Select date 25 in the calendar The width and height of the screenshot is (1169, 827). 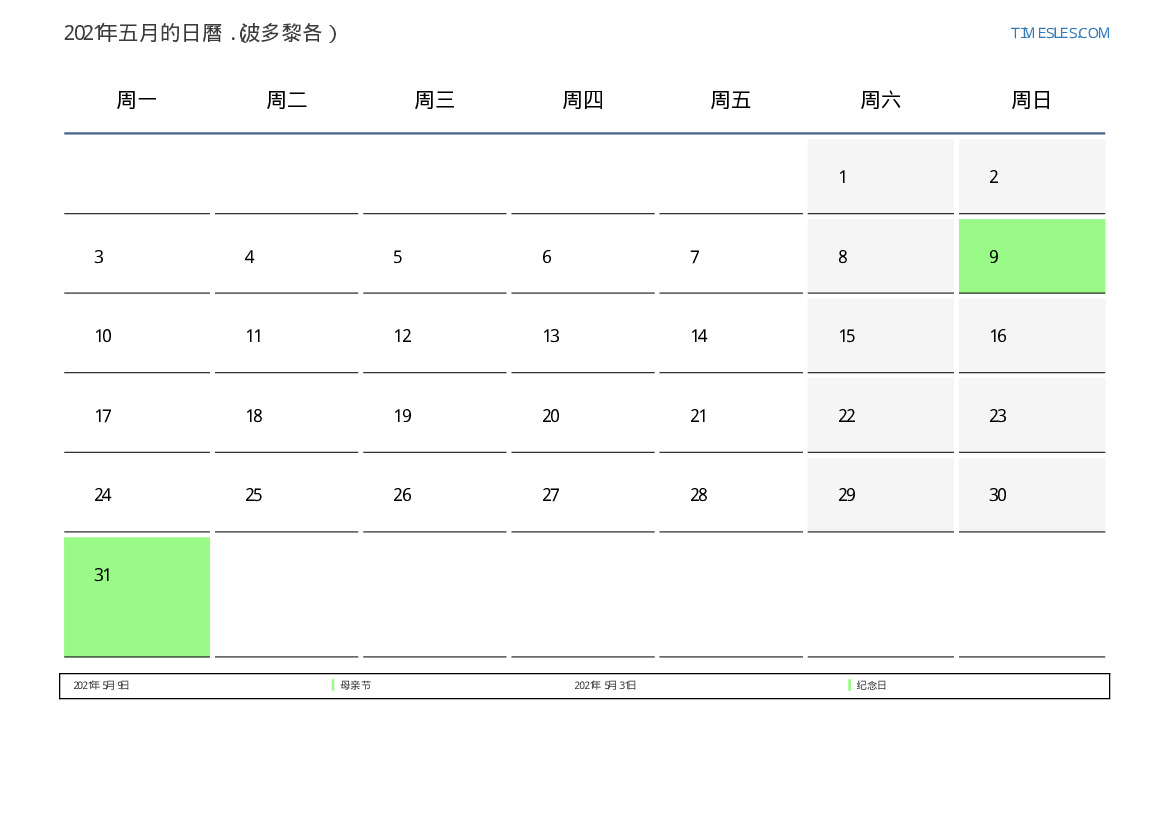(286, 494)
